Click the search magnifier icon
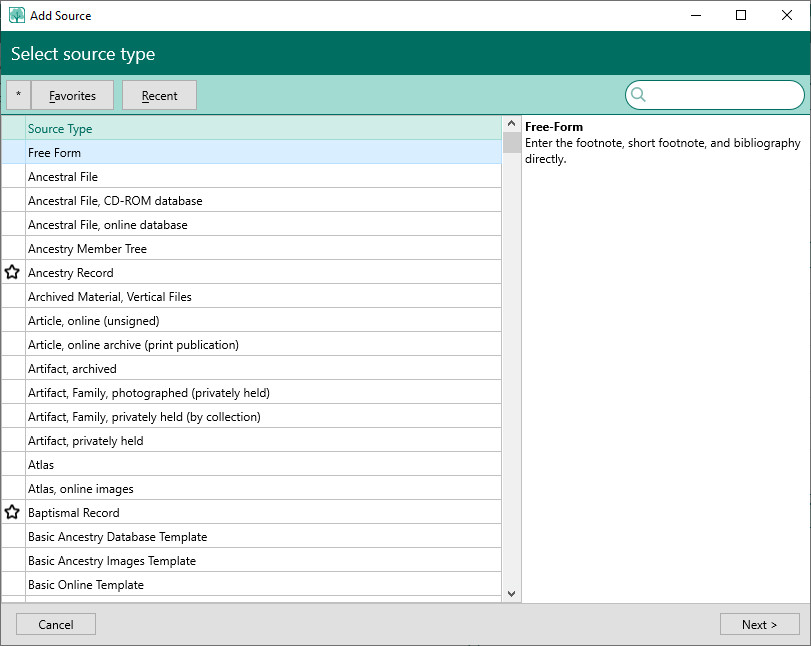The height and width of the screenshot is (646, 811). coord(639,95)
